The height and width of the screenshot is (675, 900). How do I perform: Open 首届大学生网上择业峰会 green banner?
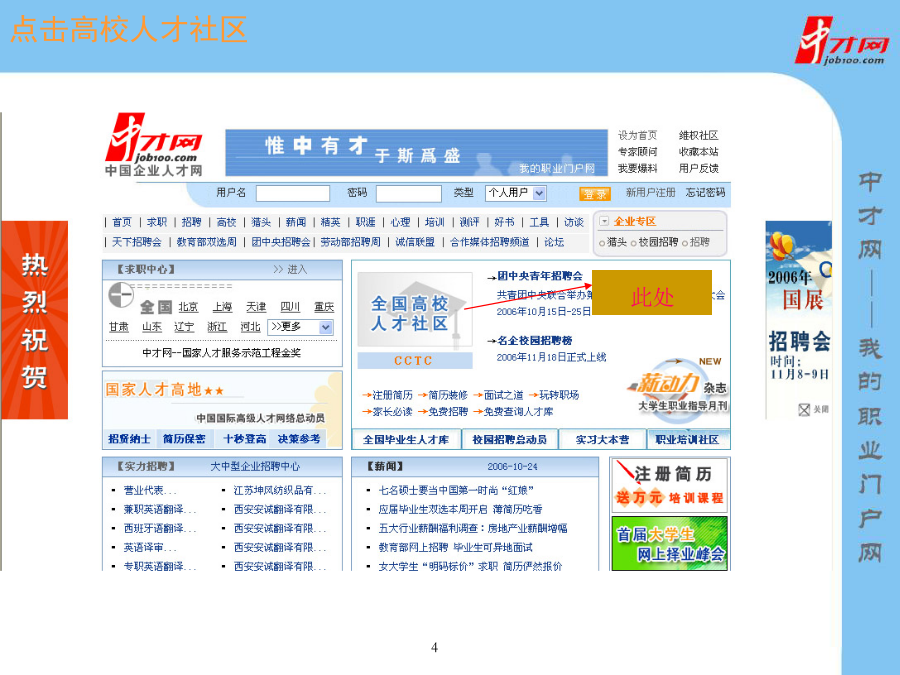[x=670, y=544]
